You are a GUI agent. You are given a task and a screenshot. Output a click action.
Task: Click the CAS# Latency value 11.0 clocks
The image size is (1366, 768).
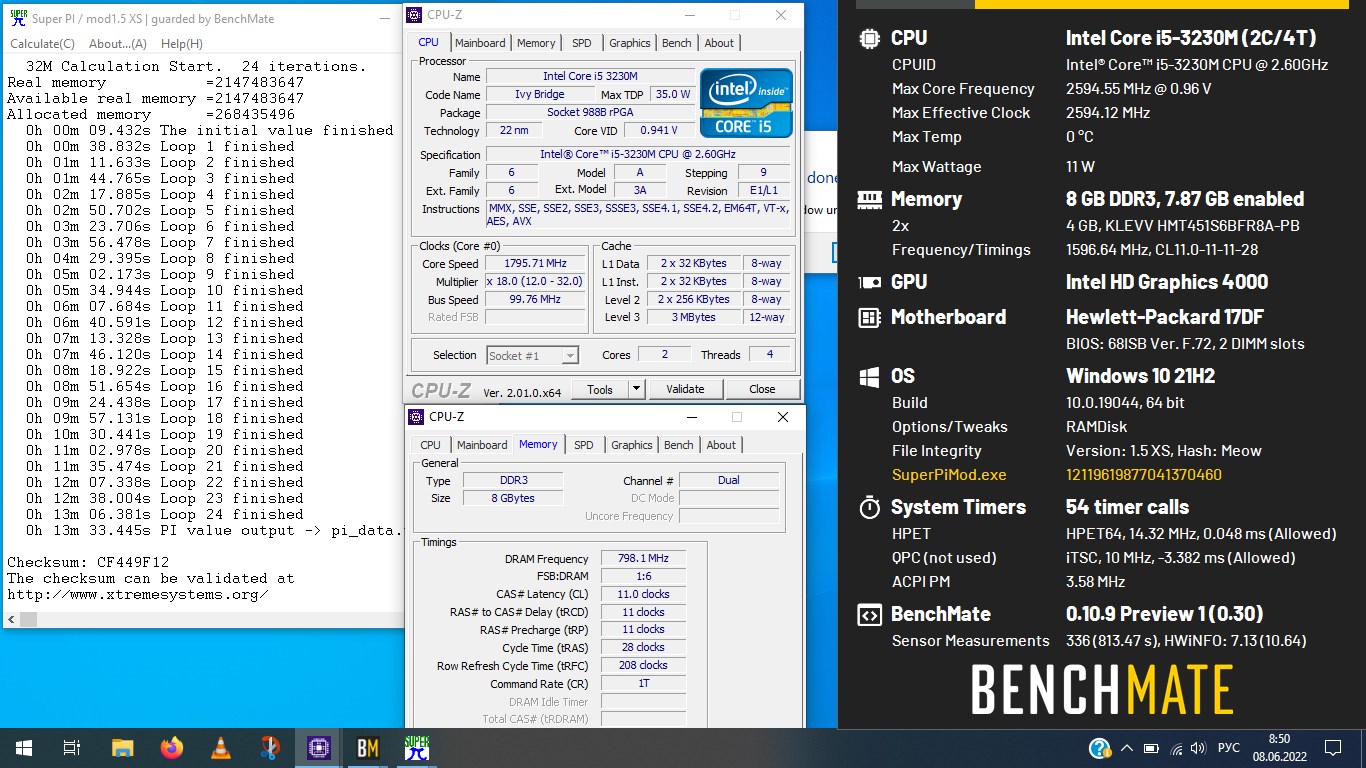point(643,594)
